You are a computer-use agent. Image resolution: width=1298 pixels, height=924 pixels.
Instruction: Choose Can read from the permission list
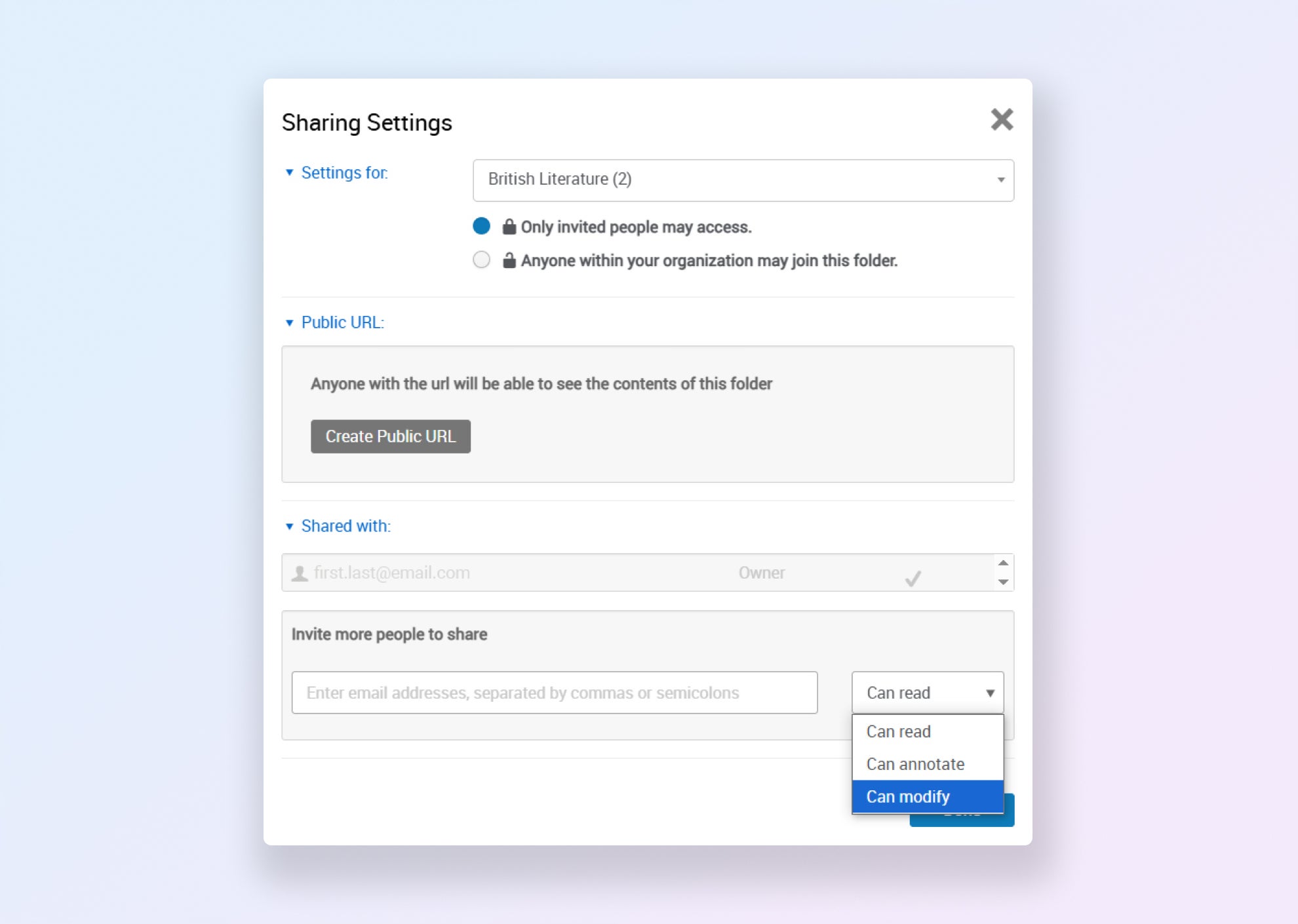click(899, 731)
